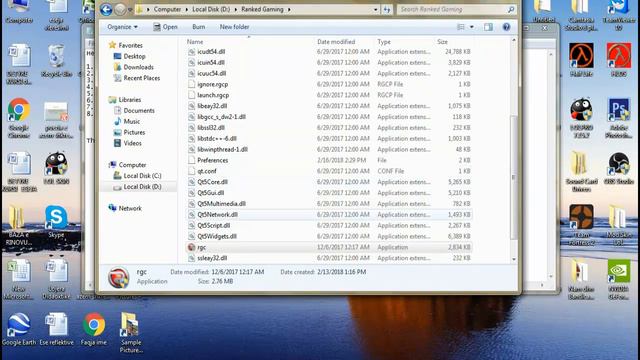
Task: Click the Burn toolbar button
Action: pyautogui.click(x=199, y=27)
